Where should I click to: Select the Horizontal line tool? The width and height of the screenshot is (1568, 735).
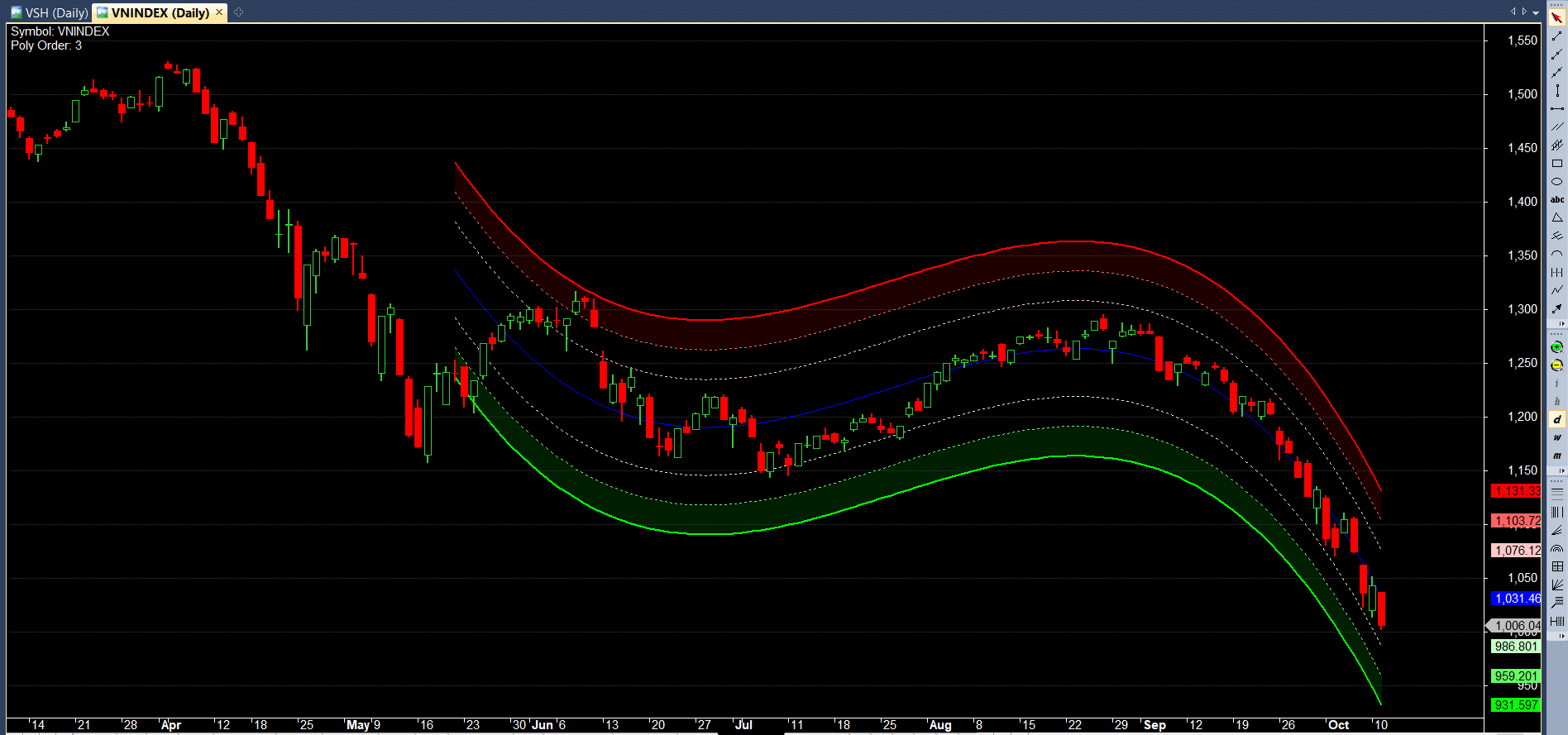[x=1556, y=109]
